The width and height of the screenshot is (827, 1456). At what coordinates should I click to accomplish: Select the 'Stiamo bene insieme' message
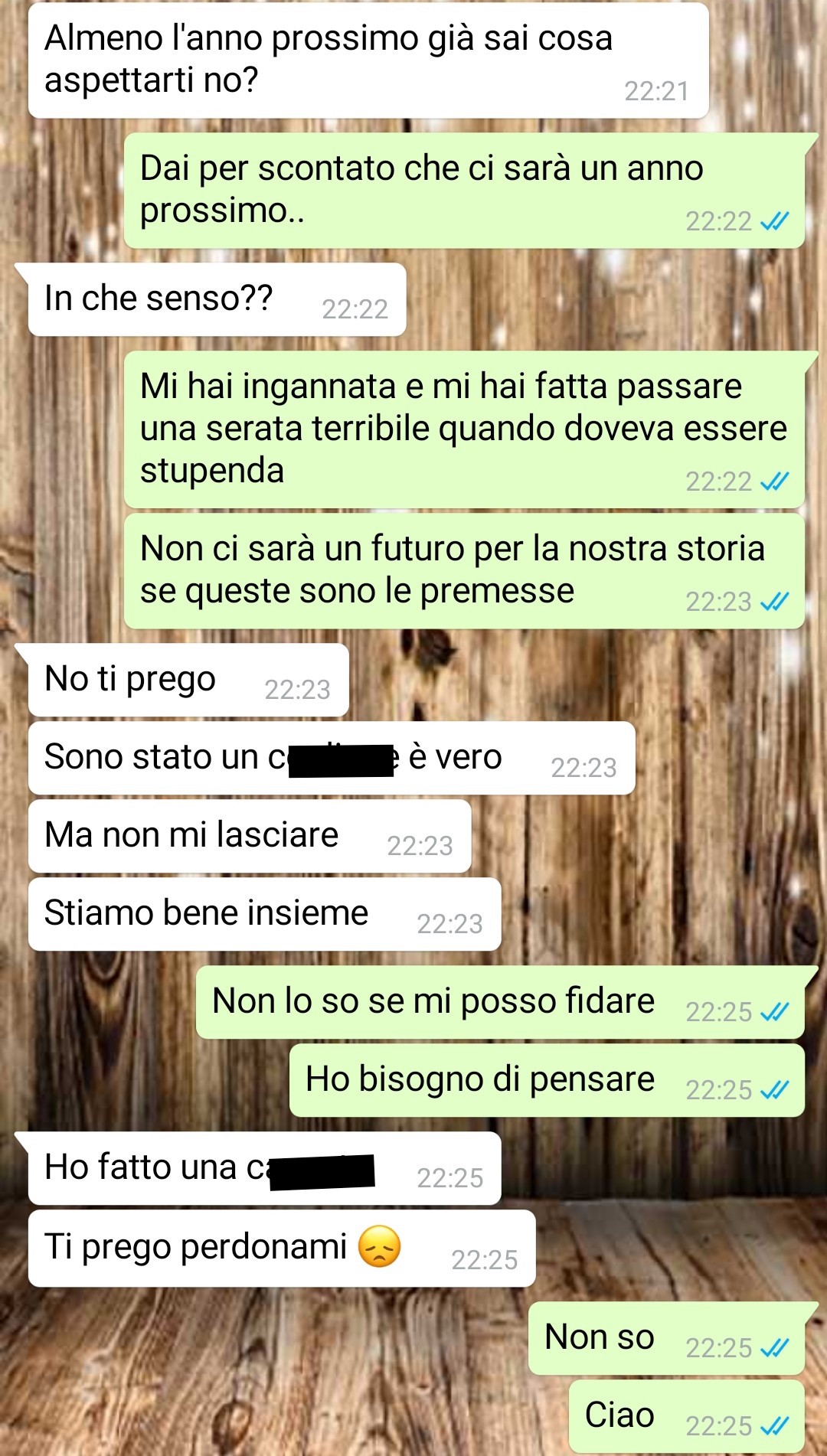point(265,914)
